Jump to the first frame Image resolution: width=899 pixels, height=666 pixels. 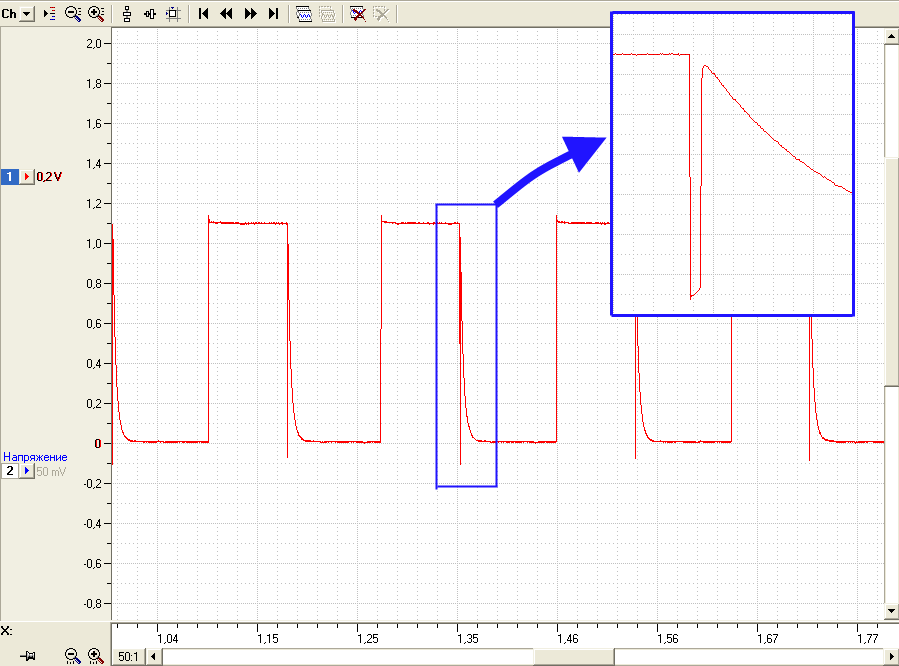tap(203, 14)
